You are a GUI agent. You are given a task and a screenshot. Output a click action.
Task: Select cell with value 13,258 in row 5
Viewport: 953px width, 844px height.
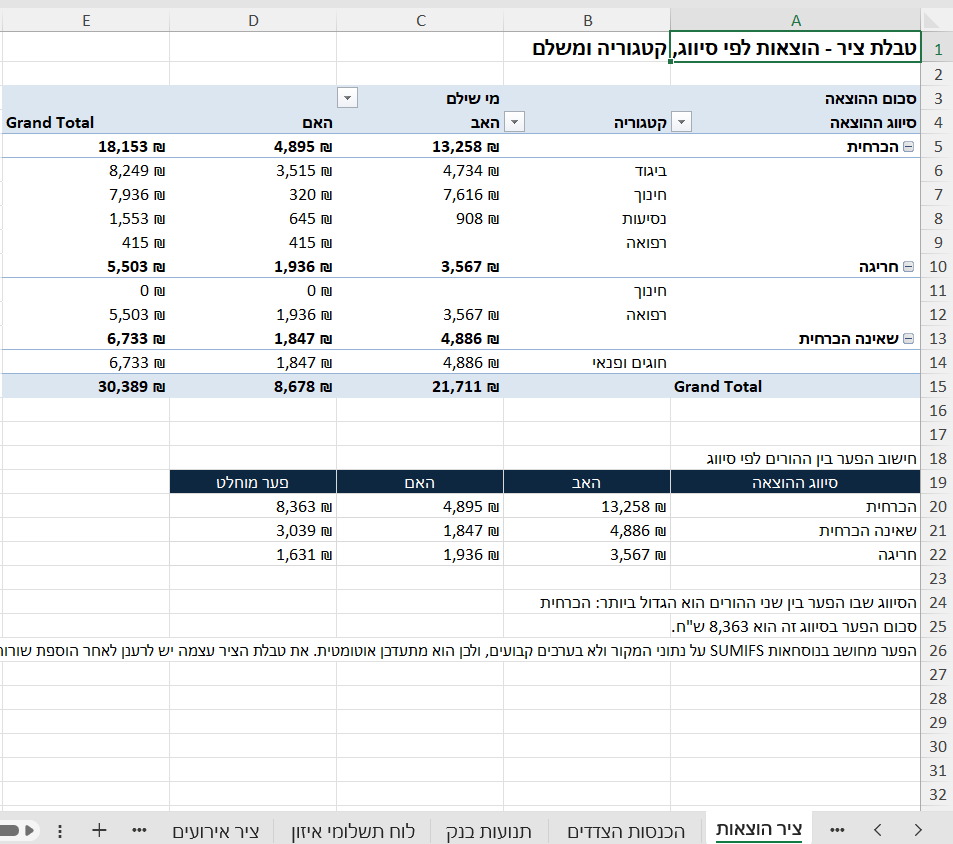[x=421, y=146]
